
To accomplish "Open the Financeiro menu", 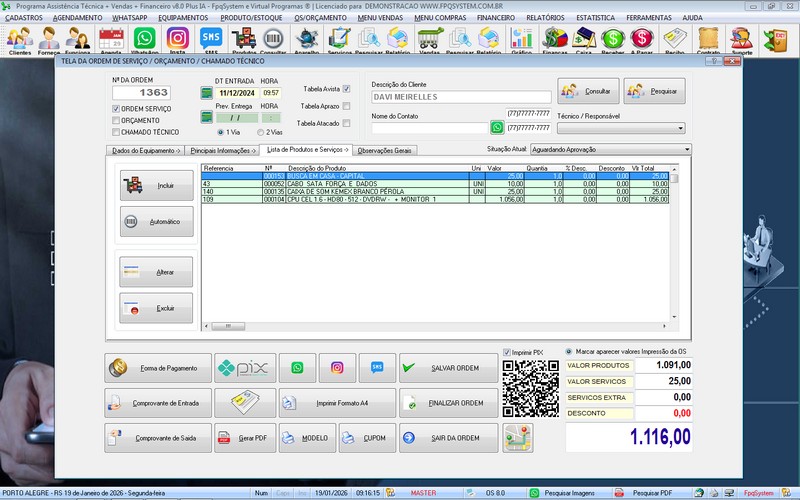I will coord(496,17).
